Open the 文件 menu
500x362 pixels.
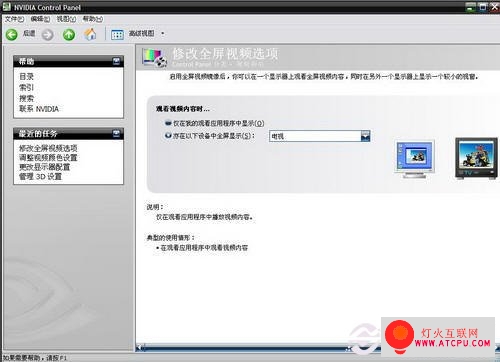click(x=14, y=19)
